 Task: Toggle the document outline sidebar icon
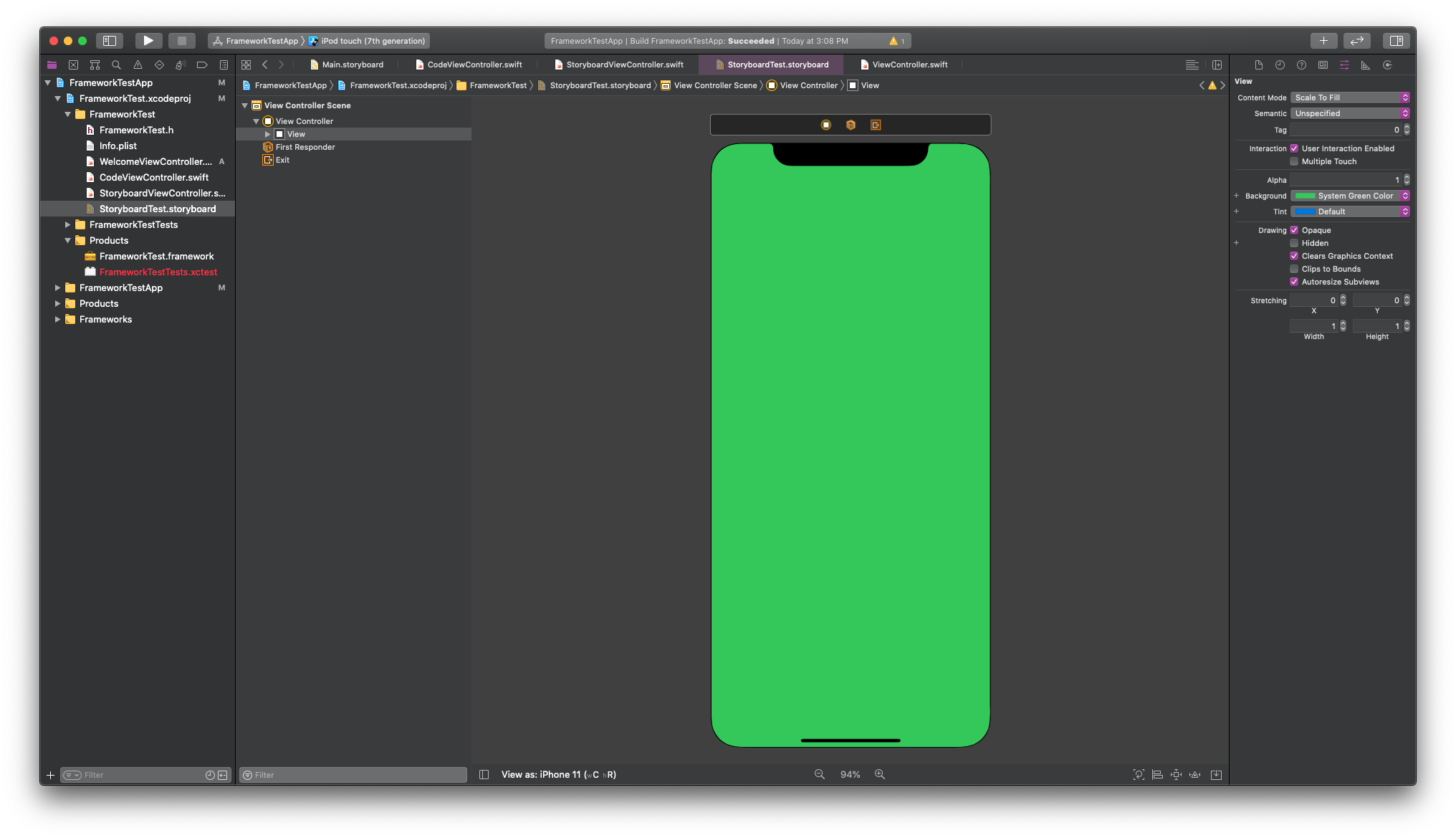(484, 774)
